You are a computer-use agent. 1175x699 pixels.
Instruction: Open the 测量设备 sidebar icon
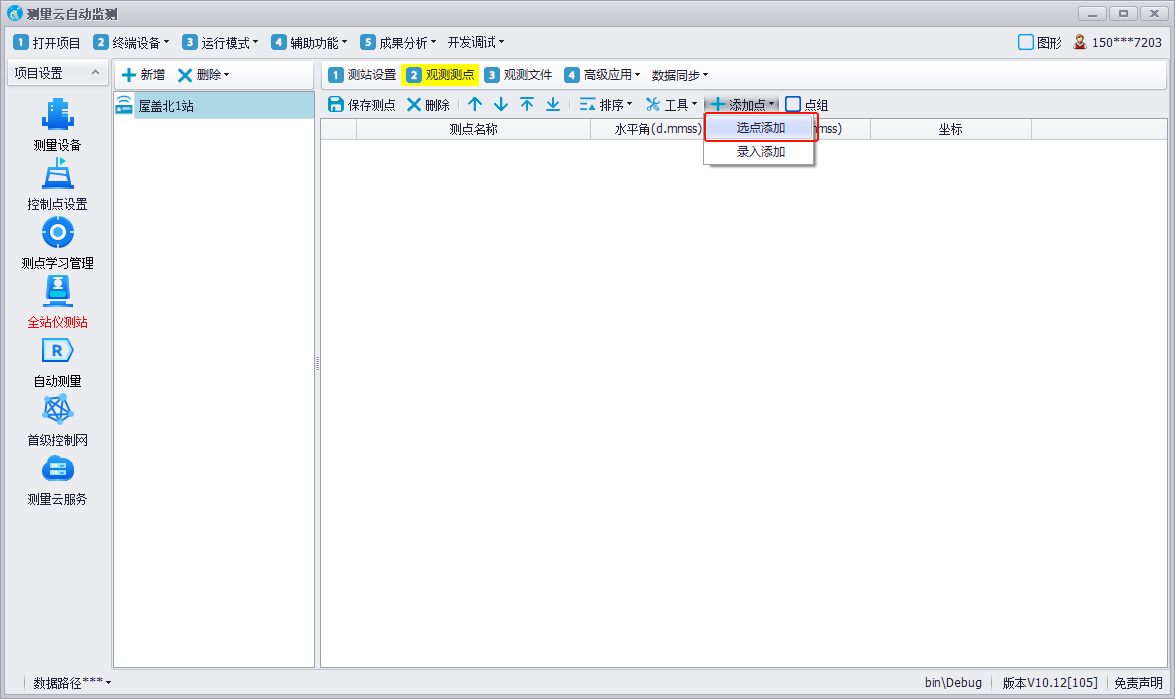(57, 114)
